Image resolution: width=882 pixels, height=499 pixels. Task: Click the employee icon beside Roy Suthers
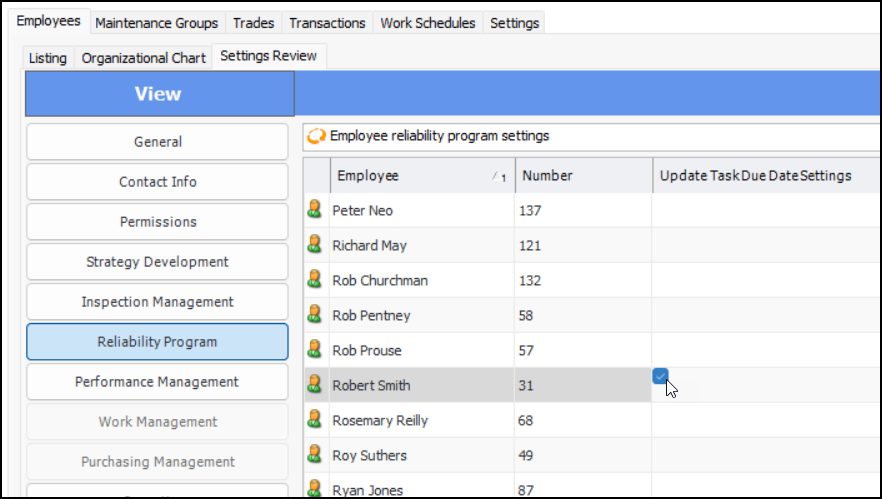click(315, 455)
